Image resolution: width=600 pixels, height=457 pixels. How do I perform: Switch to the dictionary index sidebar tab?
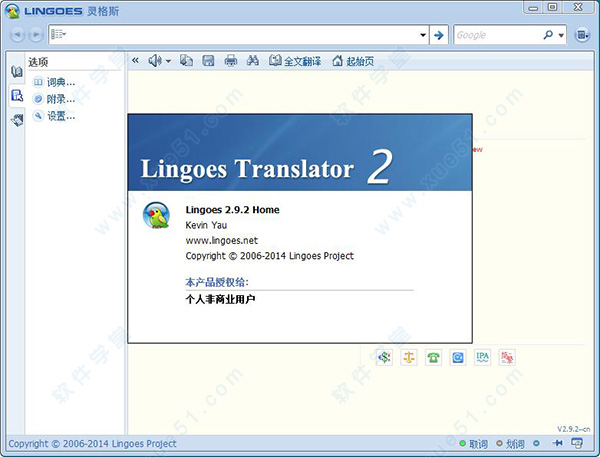click(x=16, y=71)
